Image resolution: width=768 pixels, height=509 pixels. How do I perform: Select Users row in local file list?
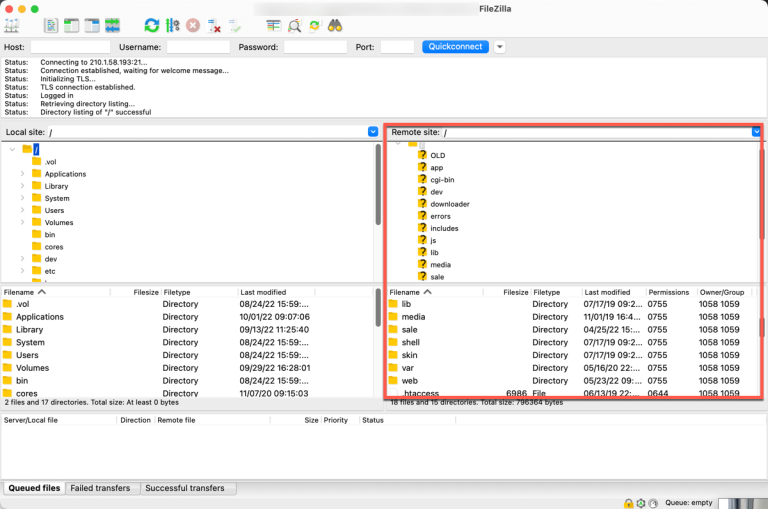(x=188, y=355)
